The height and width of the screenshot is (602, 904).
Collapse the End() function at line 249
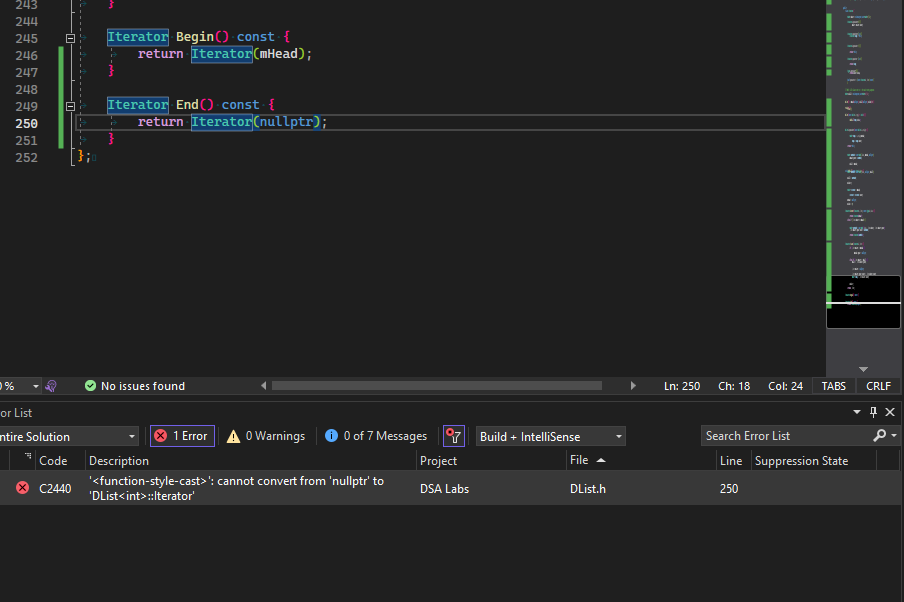click(x=69, y=105)
